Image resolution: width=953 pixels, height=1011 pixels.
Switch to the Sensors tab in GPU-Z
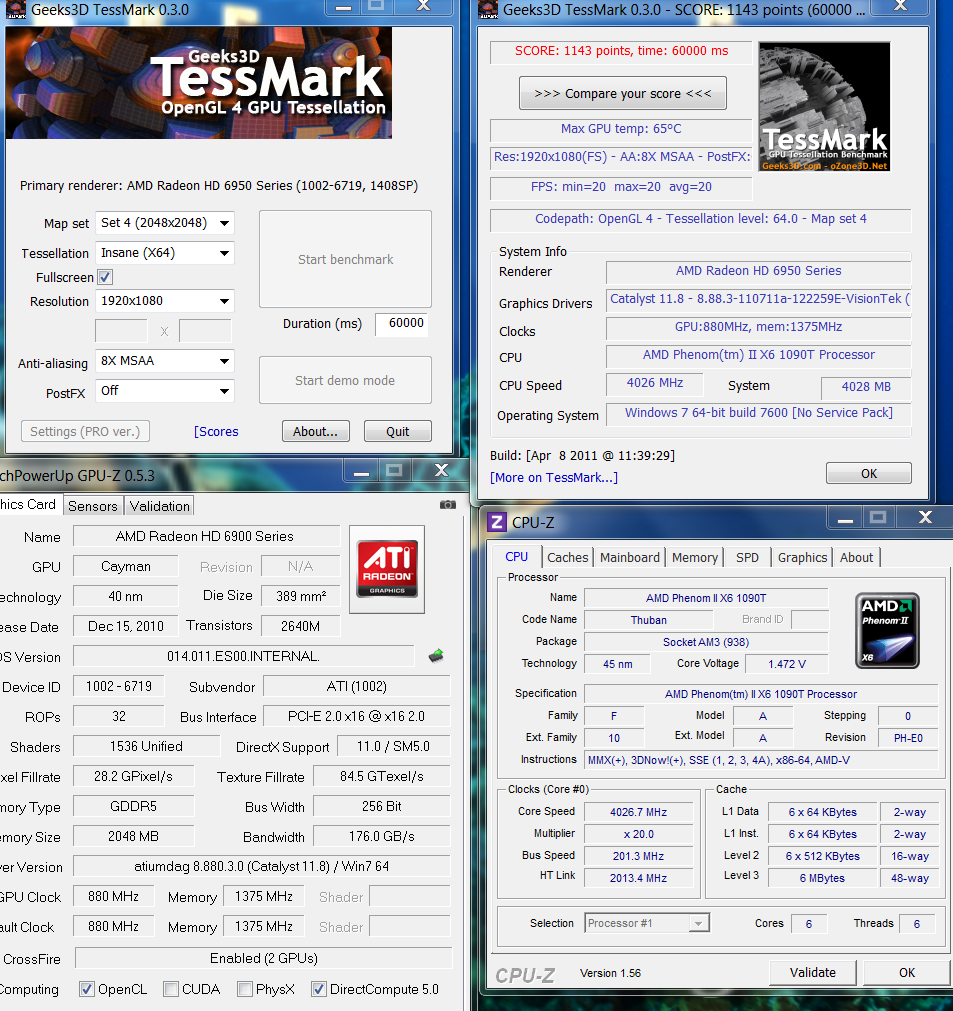coord(93,506)
